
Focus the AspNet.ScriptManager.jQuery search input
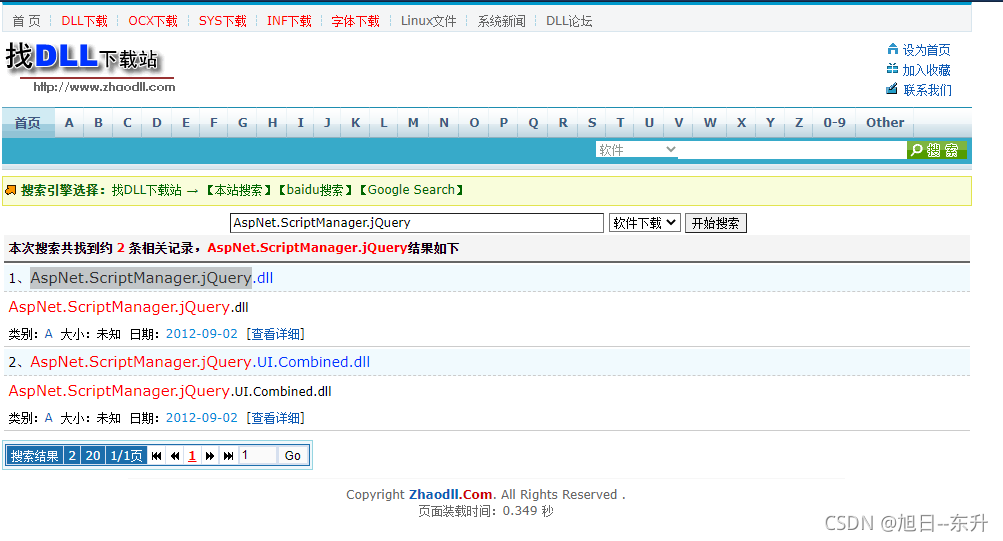tap(416, 223)
